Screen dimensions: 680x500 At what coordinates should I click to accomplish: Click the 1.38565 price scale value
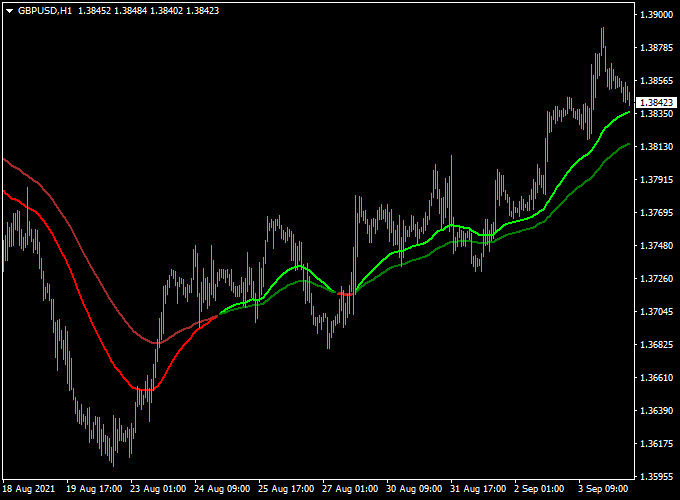pos(657,81)
